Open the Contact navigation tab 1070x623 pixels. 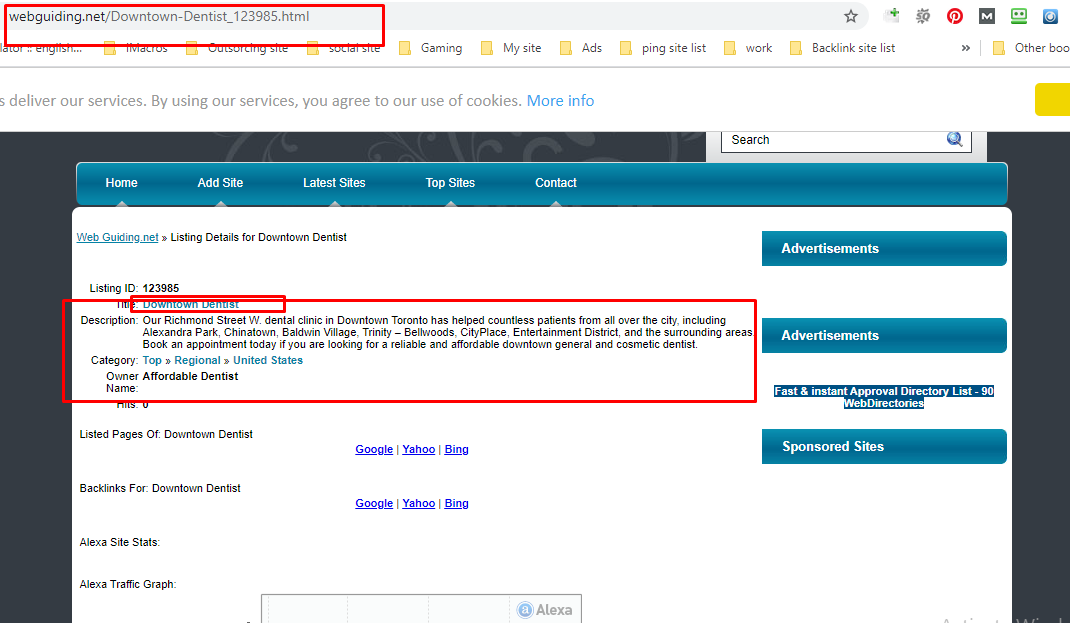pos(556,183)
